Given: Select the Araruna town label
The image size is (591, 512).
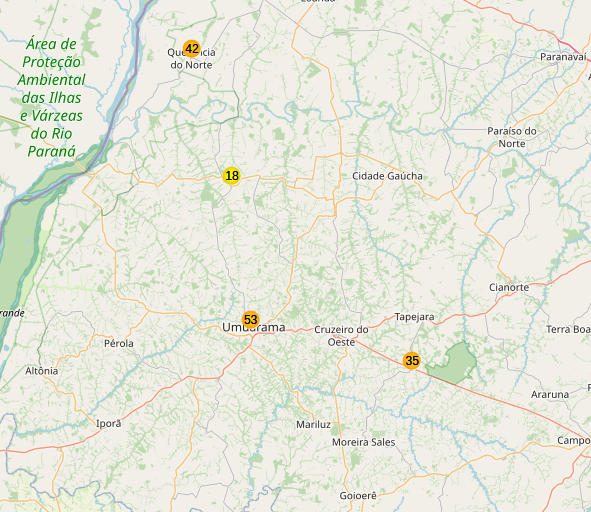Looking at the screenshot, I should (550, 395).
